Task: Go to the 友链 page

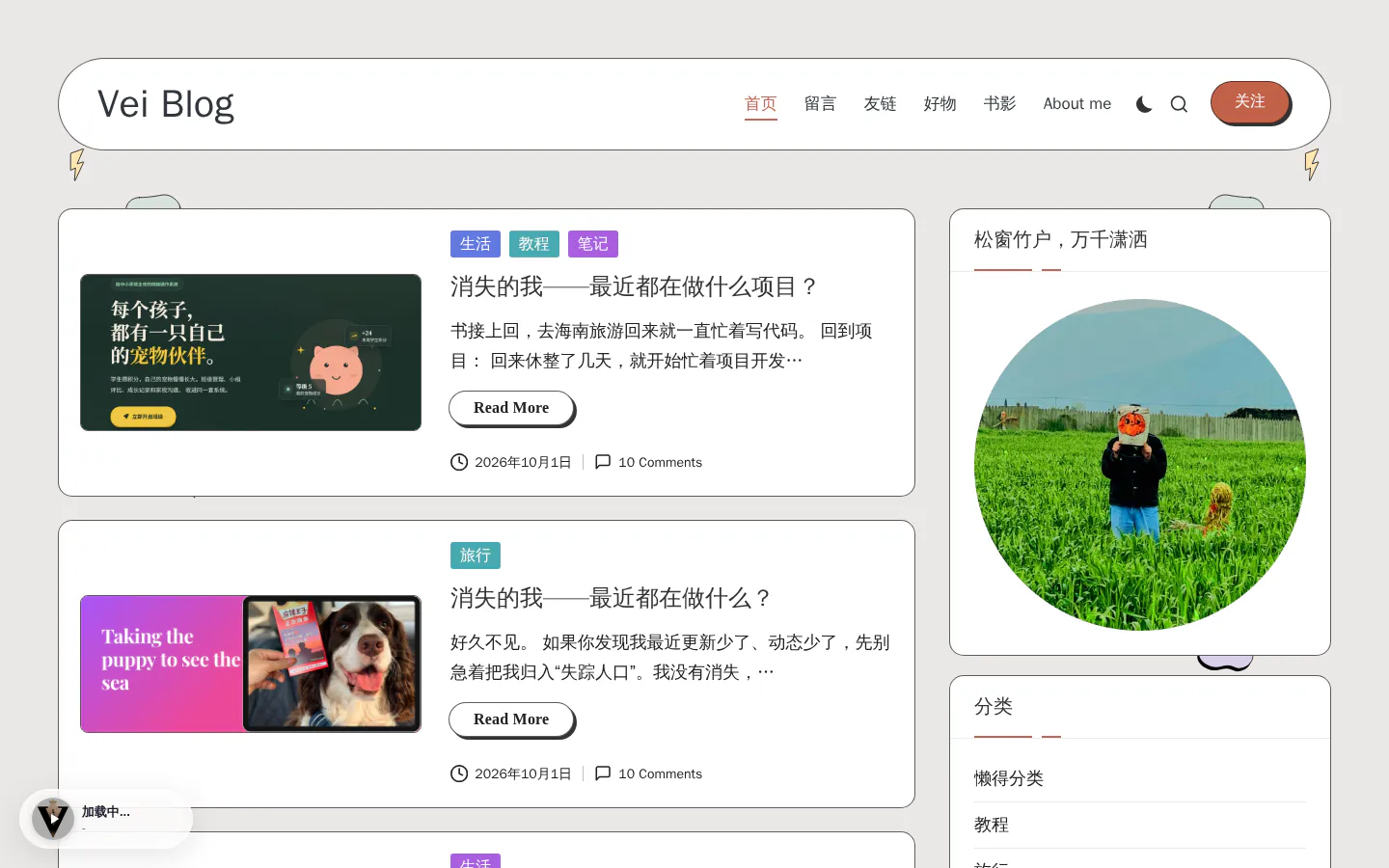Action: 881,104
